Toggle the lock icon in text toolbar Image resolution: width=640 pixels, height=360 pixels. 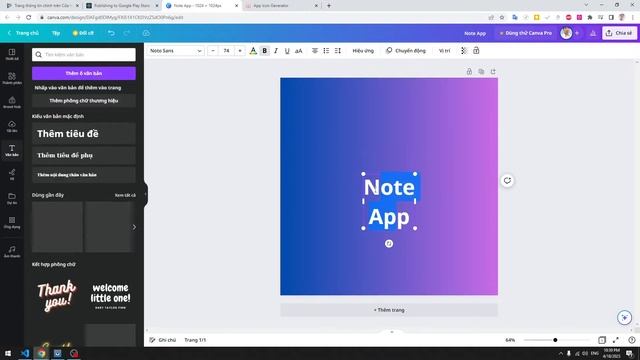point(476,51)
